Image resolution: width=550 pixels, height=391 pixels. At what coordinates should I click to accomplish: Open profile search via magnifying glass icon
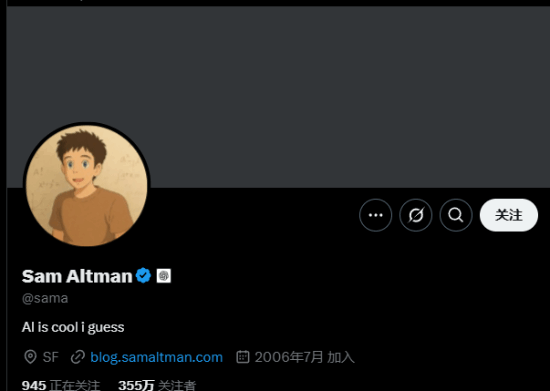pyautogui.click(x=456, y=215)
